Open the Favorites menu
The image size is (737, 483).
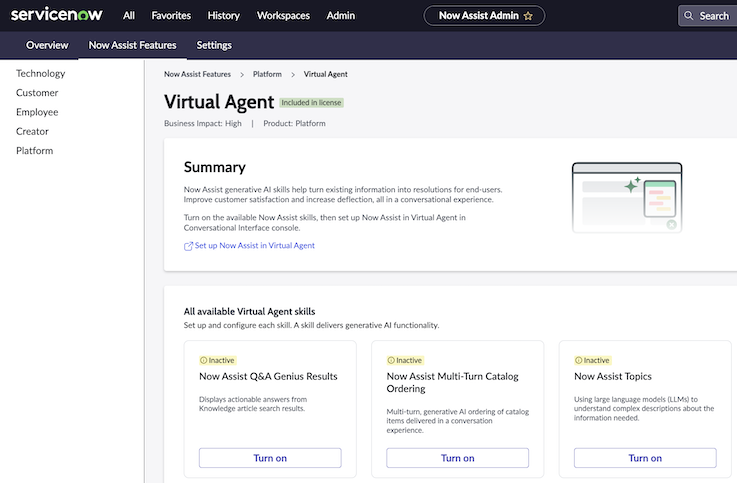click(171, 16)
